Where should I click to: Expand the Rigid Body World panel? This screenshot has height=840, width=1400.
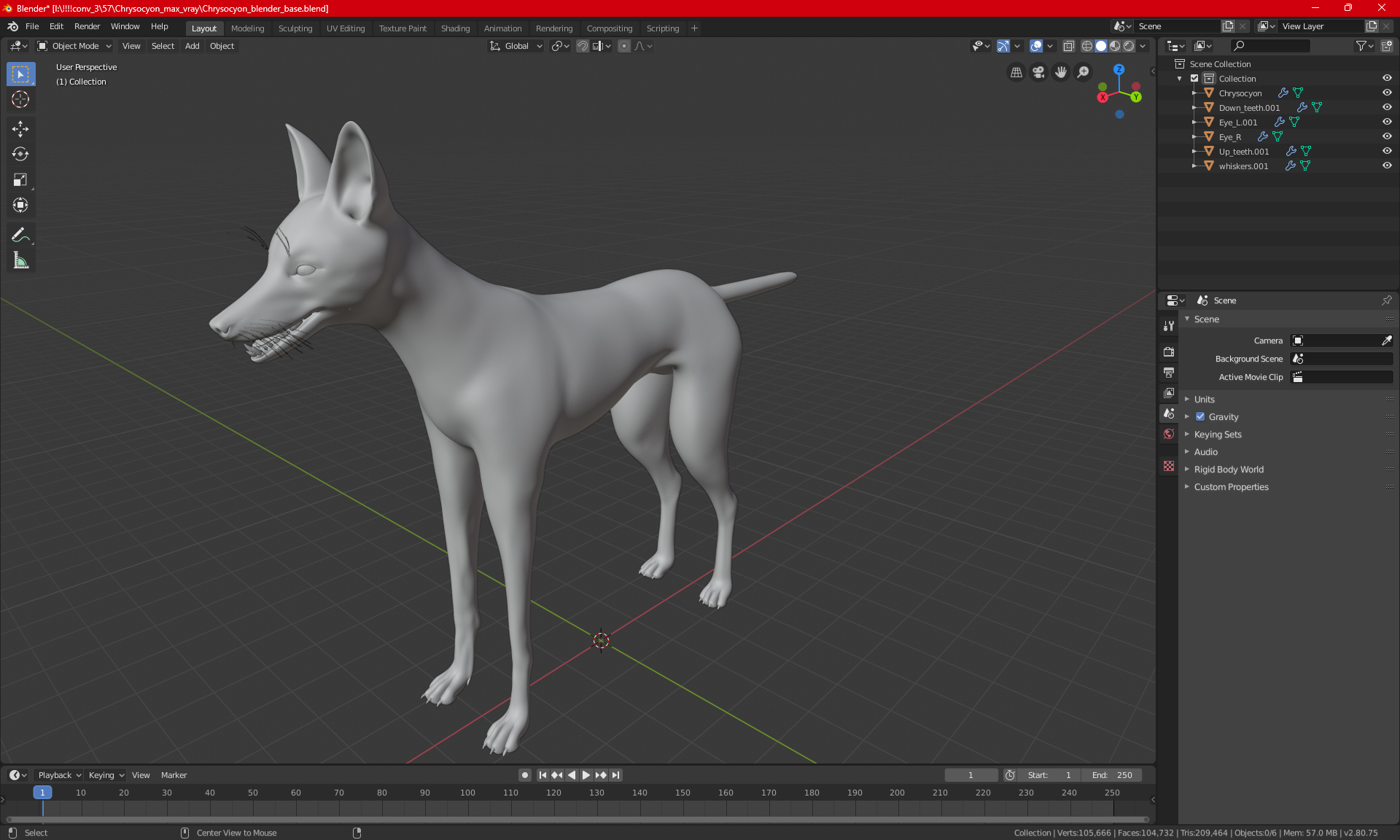[1229, 470]
